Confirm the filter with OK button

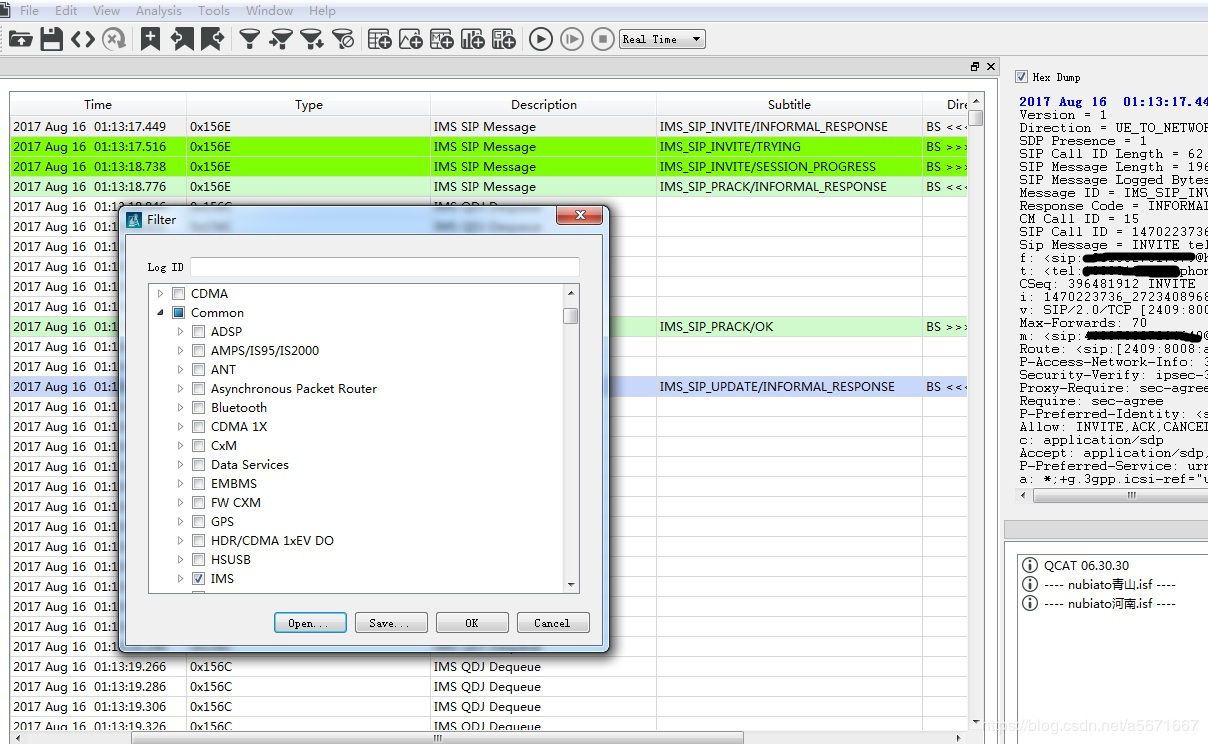[472, 623]
